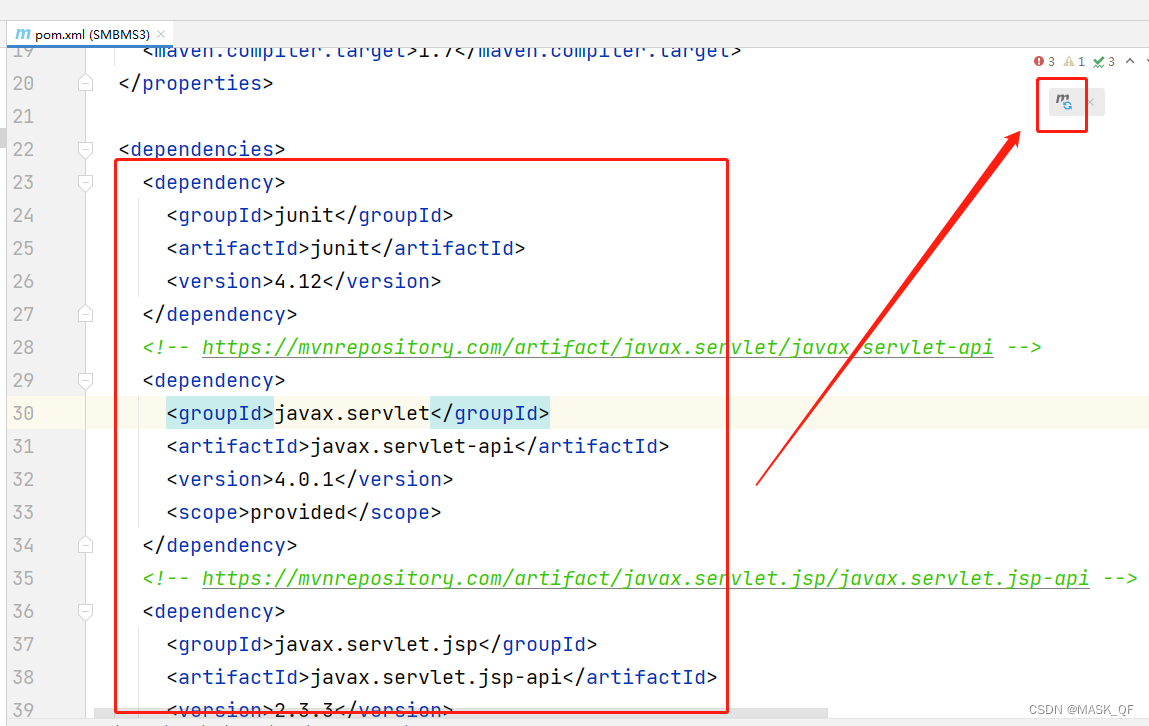Click the fold marker ending the properties block
This screenshot has height=726, width=1149.
click(x=85, y=83)
